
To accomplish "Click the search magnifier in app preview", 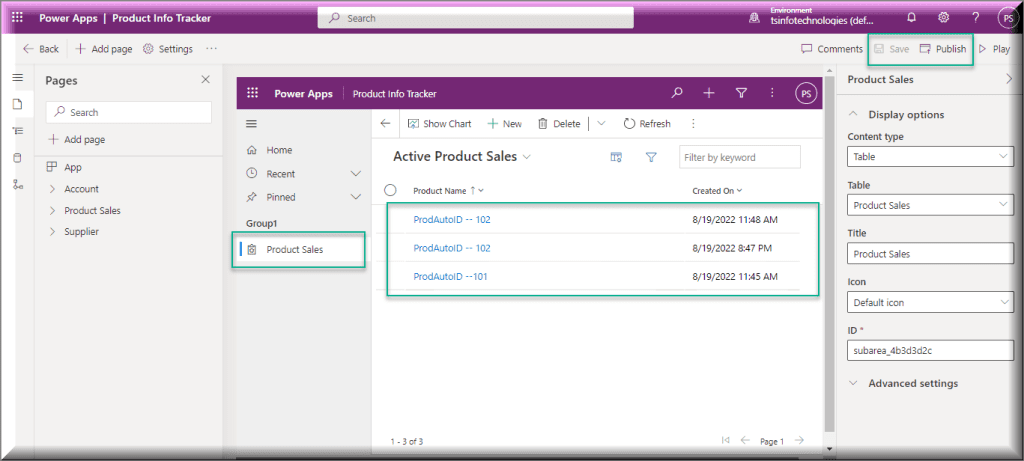I will pos(677,93).
